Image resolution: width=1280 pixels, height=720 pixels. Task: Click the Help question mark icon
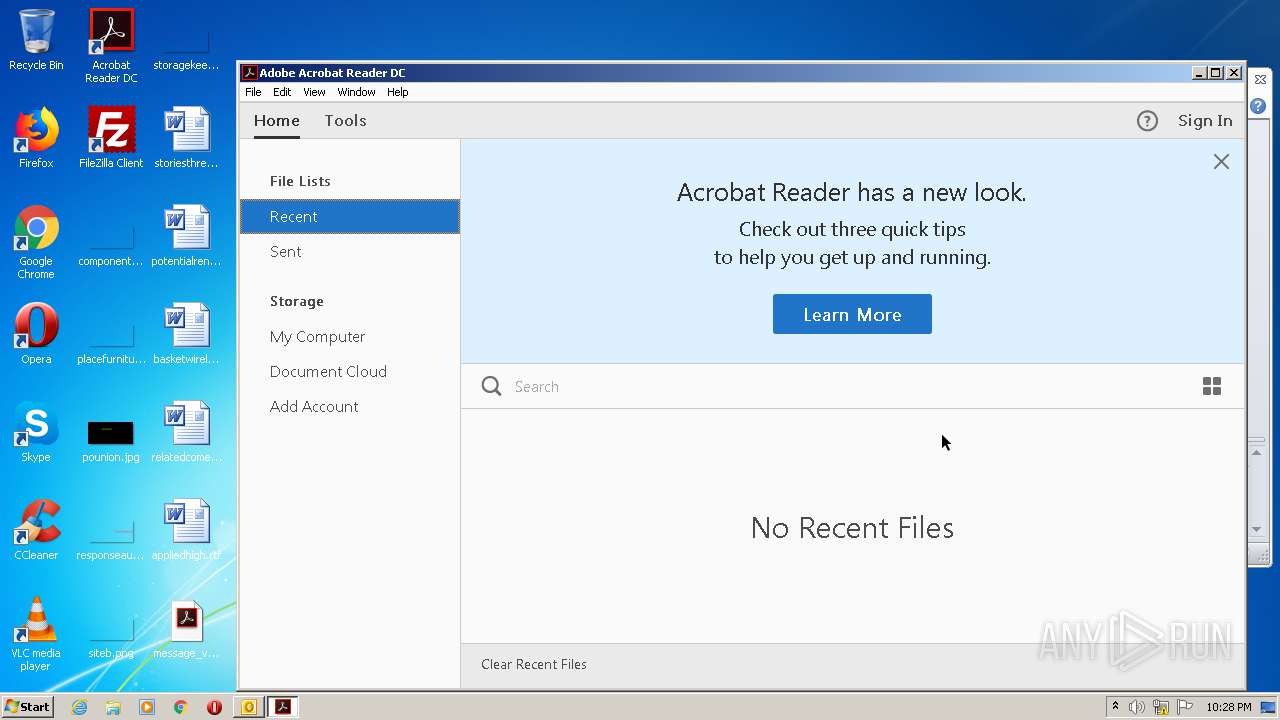pyautogui.click(x=1147, y=121)
